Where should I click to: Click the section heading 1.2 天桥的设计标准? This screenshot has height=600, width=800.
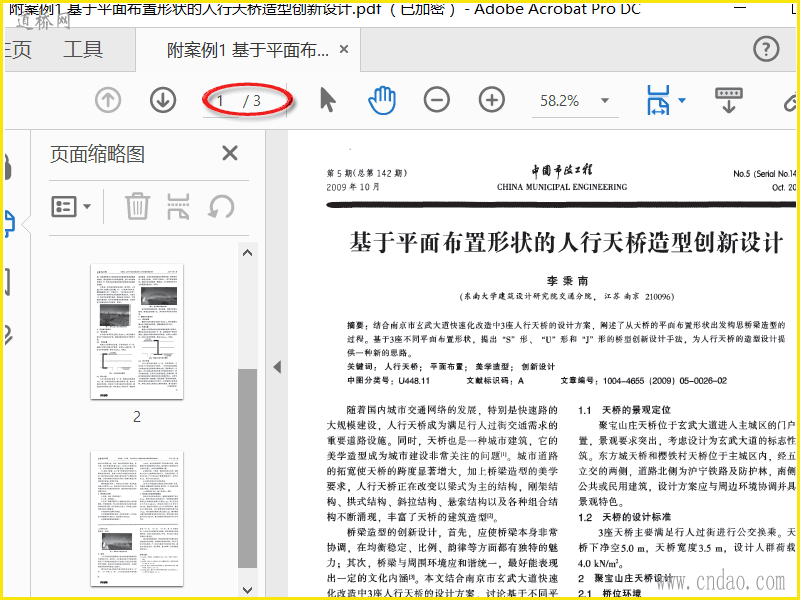click(x=624, y=517)
